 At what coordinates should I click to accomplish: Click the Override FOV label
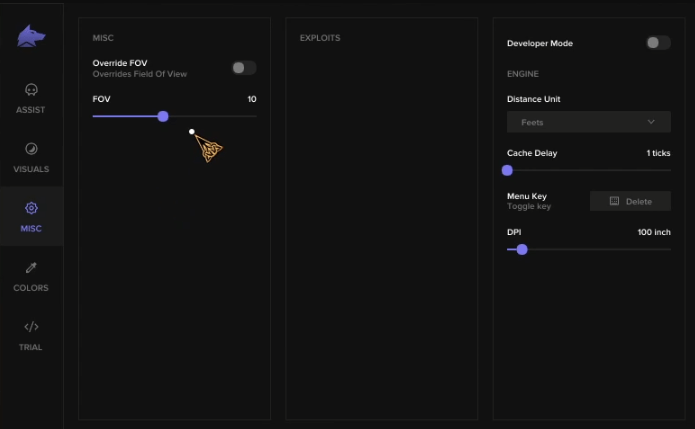(x=120, y=63)
